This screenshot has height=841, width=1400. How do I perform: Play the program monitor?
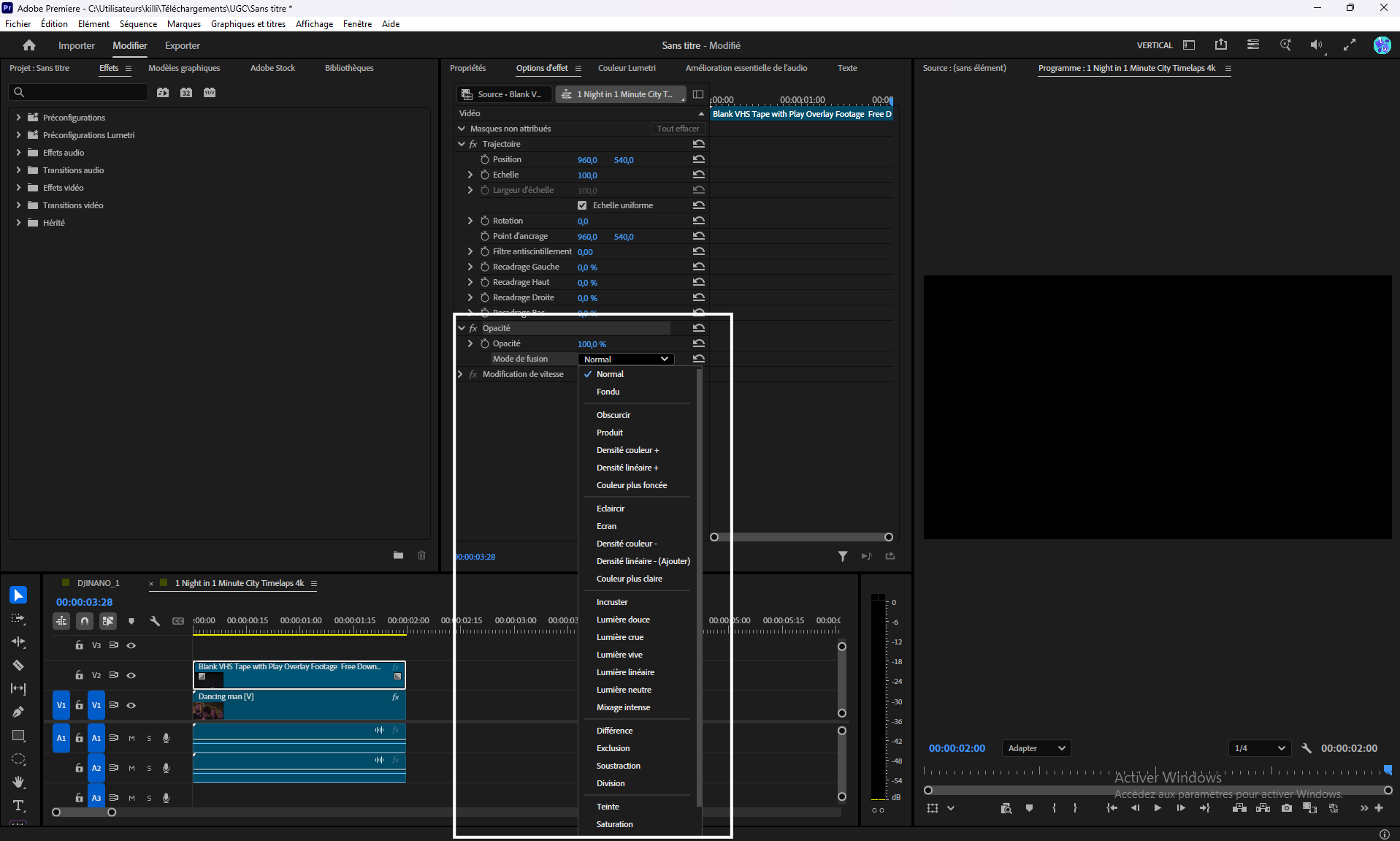click(1158, 808)
